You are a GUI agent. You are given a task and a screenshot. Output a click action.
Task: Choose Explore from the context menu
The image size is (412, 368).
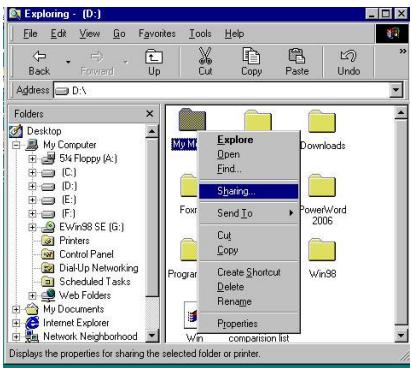click(x=248, y=140)
